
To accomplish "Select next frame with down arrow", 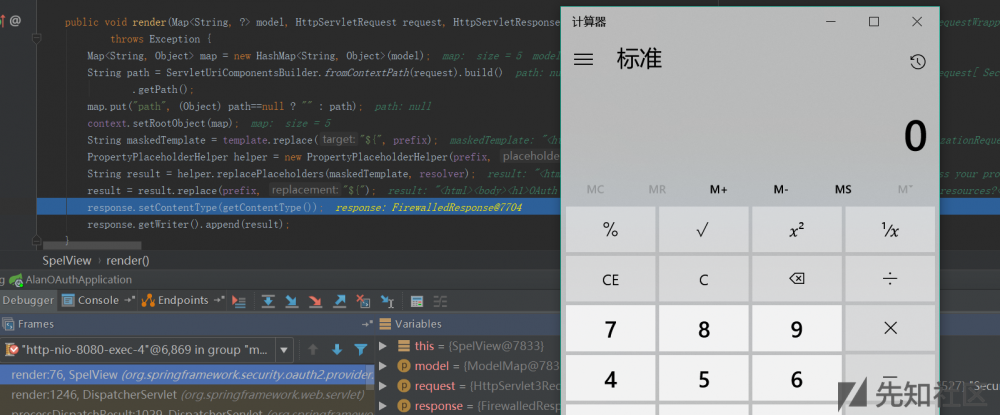I will coord(337,349).
